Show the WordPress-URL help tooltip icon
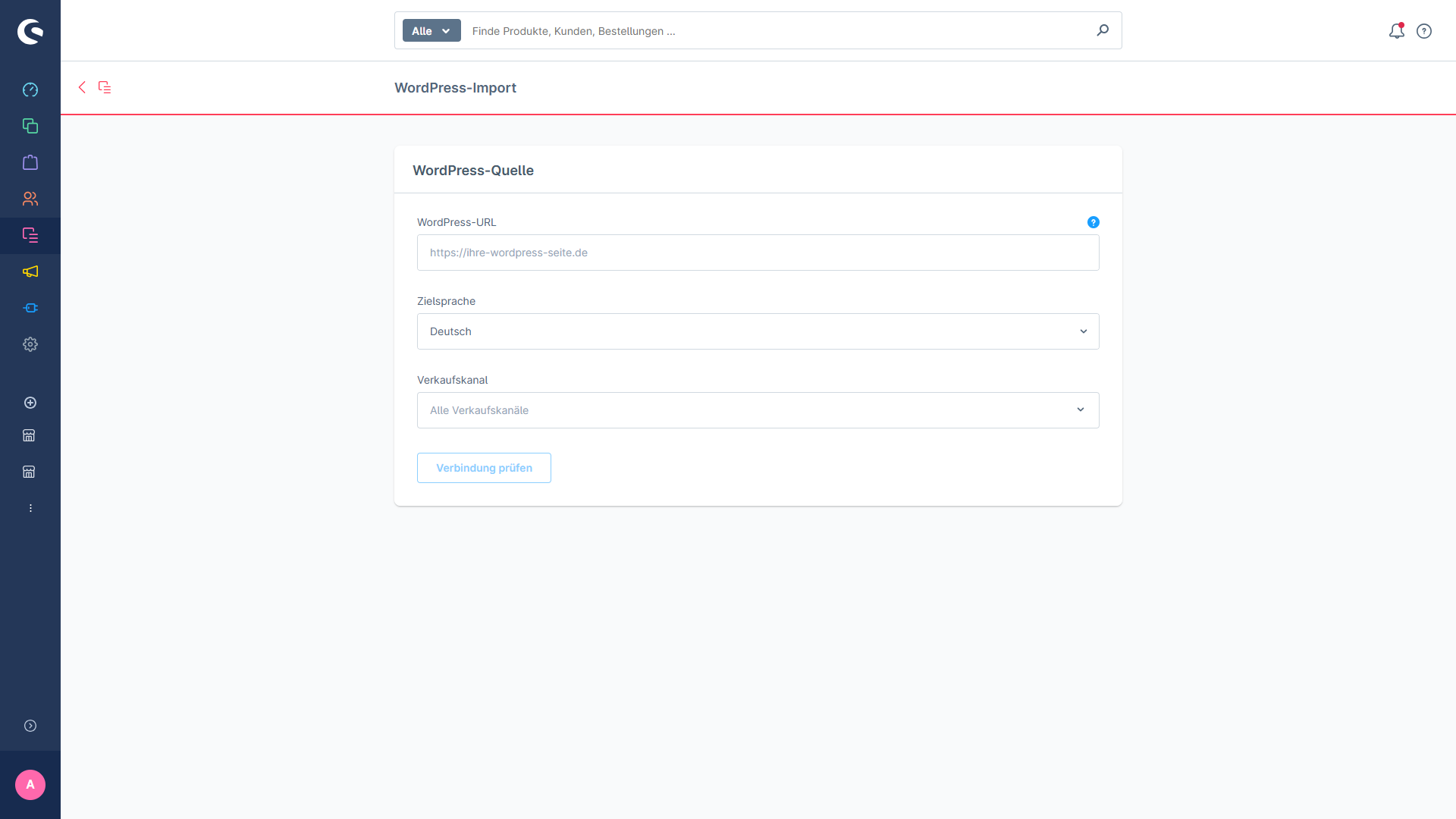The image size is (1456, 819). [1094, 222]
